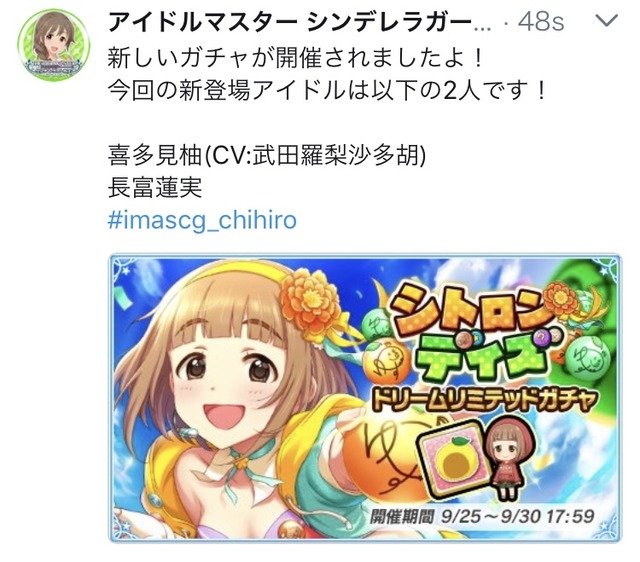Select the 新しいガチャが開催されましたよ！ tweet line

(295, 57)
